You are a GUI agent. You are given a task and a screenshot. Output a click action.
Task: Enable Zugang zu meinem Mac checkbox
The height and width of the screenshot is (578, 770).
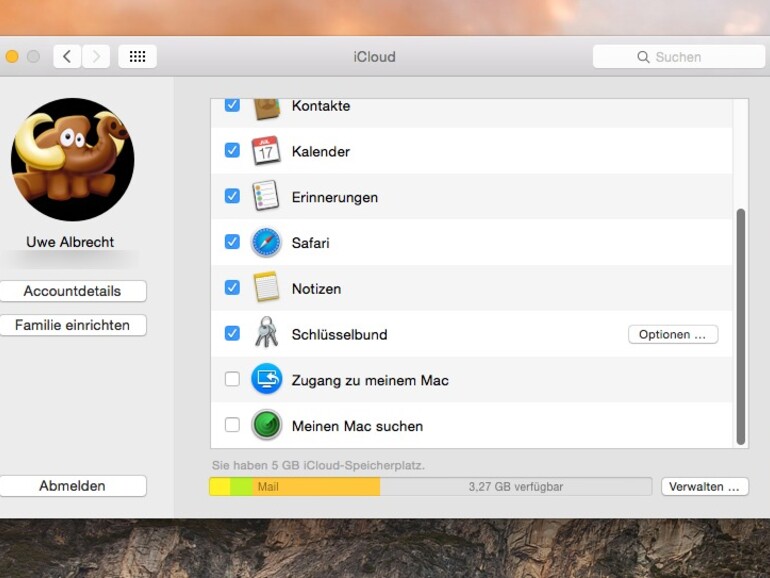click(232, 380)
